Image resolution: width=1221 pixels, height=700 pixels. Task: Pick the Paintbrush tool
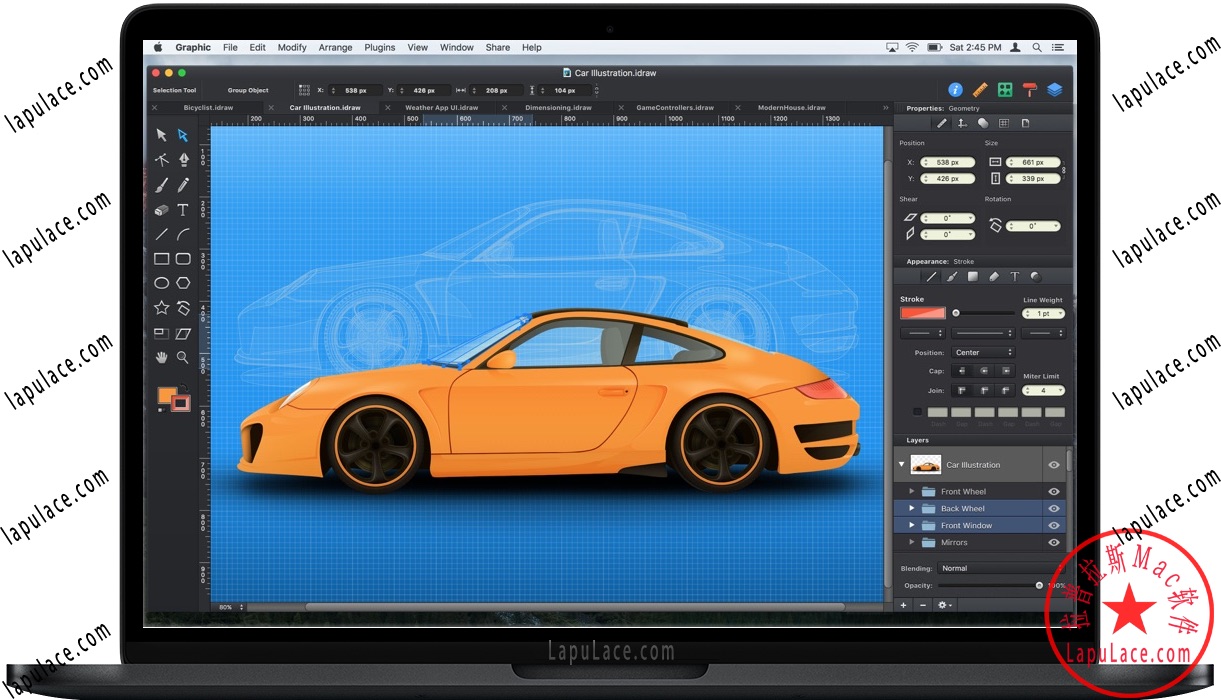(160, 184)
